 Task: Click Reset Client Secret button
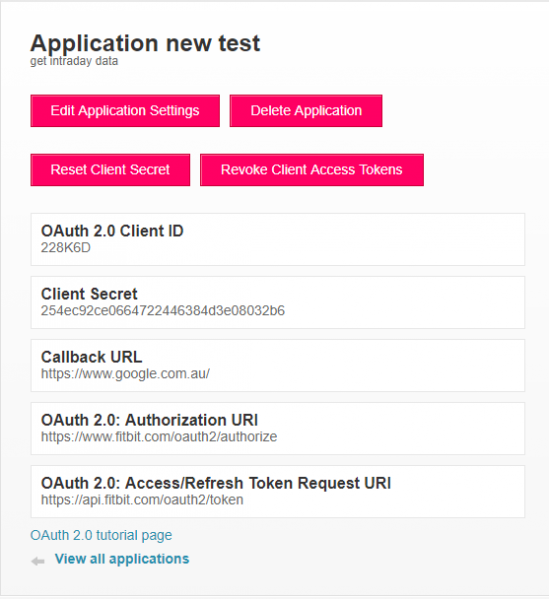[110, 170]
